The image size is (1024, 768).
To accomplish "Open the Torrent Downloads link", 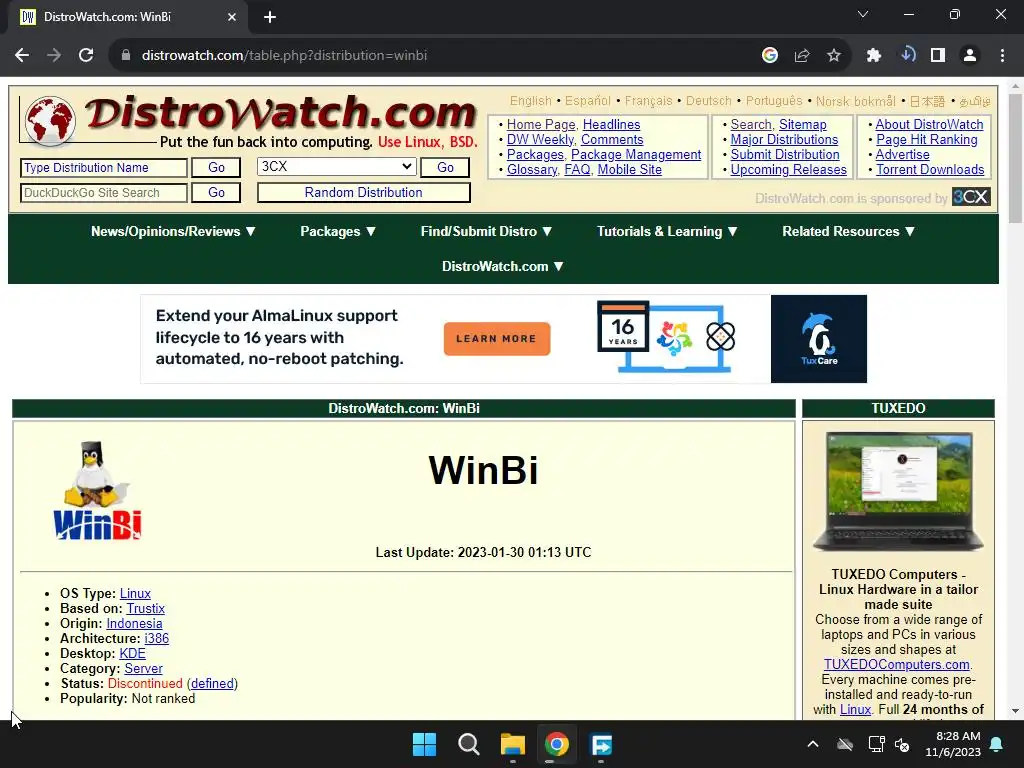I will [930, 169].
